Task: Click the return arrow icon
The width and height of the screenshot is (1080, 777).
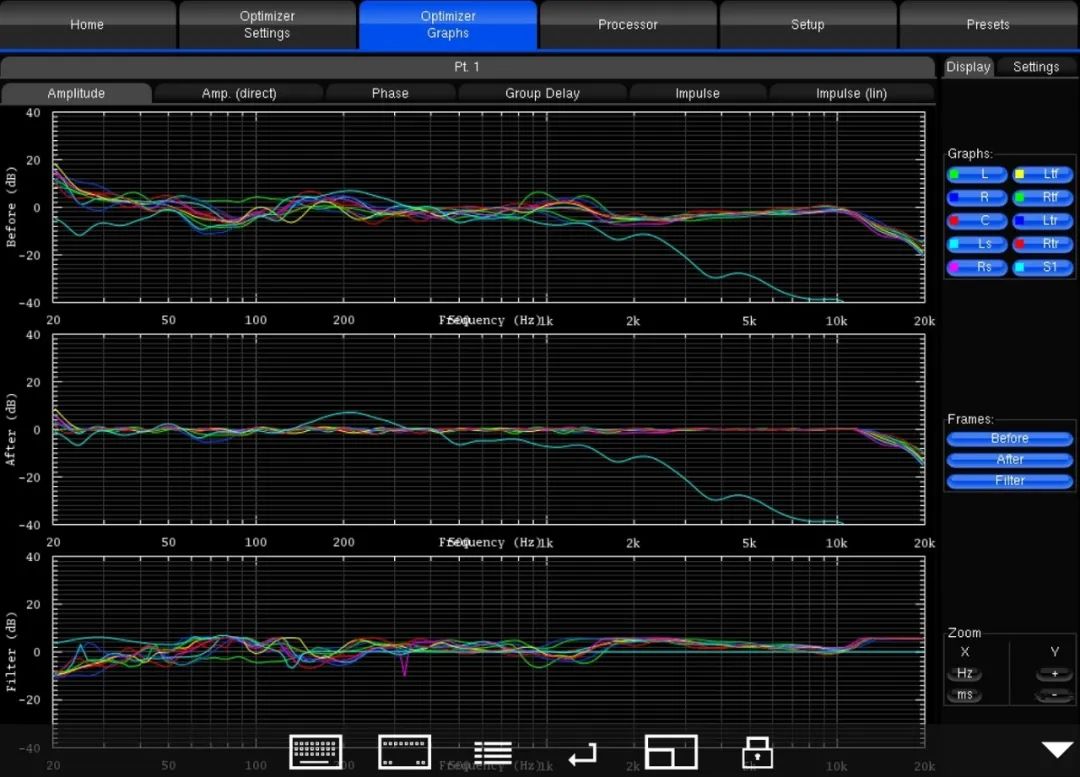Action: [583, 754]
